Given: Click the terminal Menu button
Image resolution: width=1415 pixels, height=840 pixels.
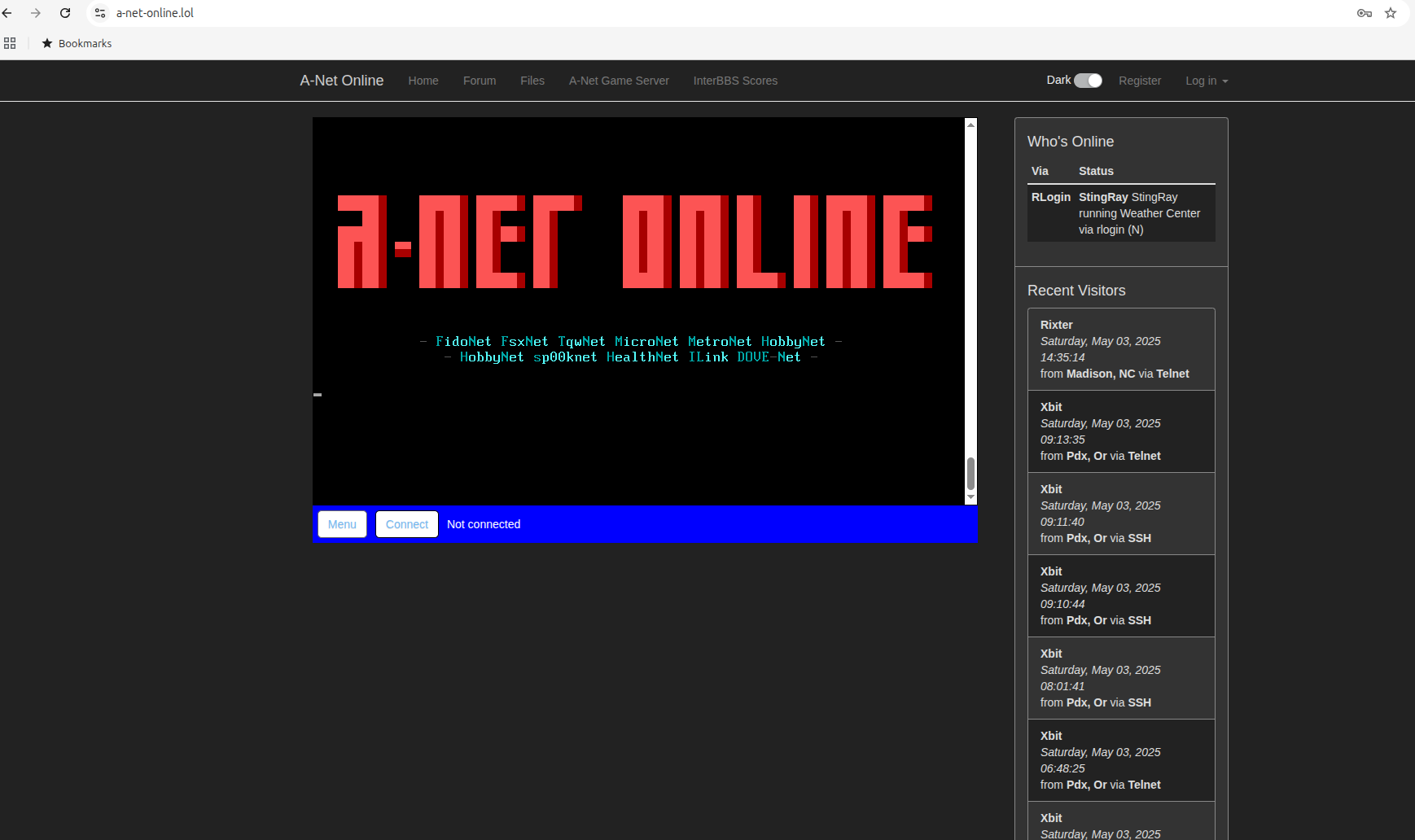Looking at the screenshot, I should pos(342,524).
